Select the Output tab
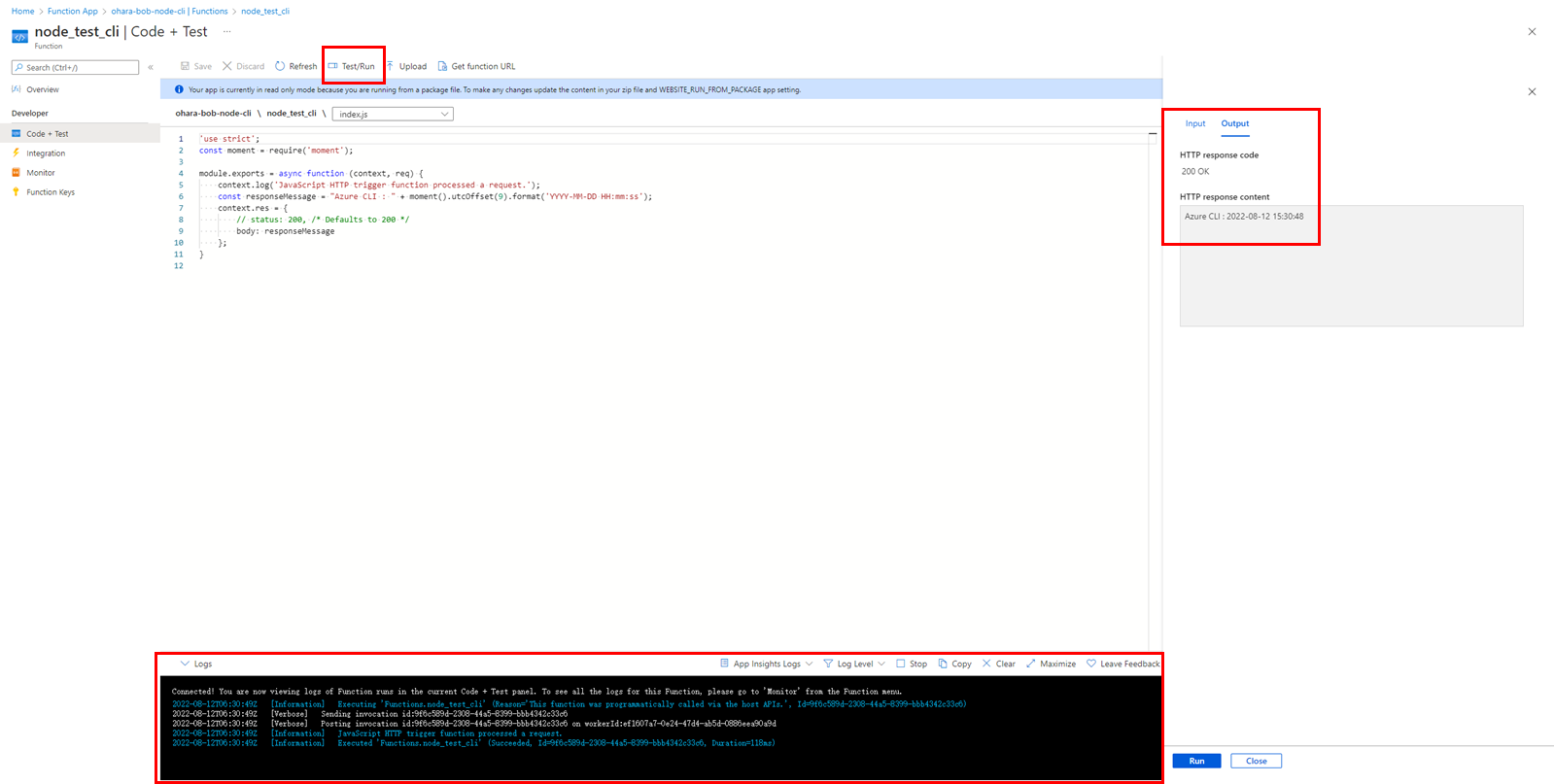 click(x=1235, y=123)
